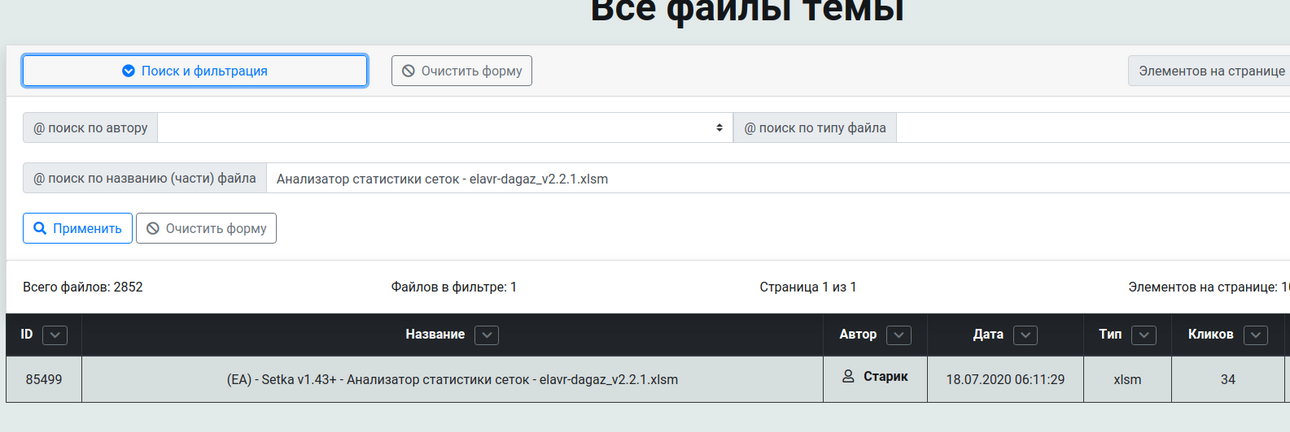1290x432 pixels.
Task: Click the magnifier icon on 'Применить'
Action: click(40, 228)
